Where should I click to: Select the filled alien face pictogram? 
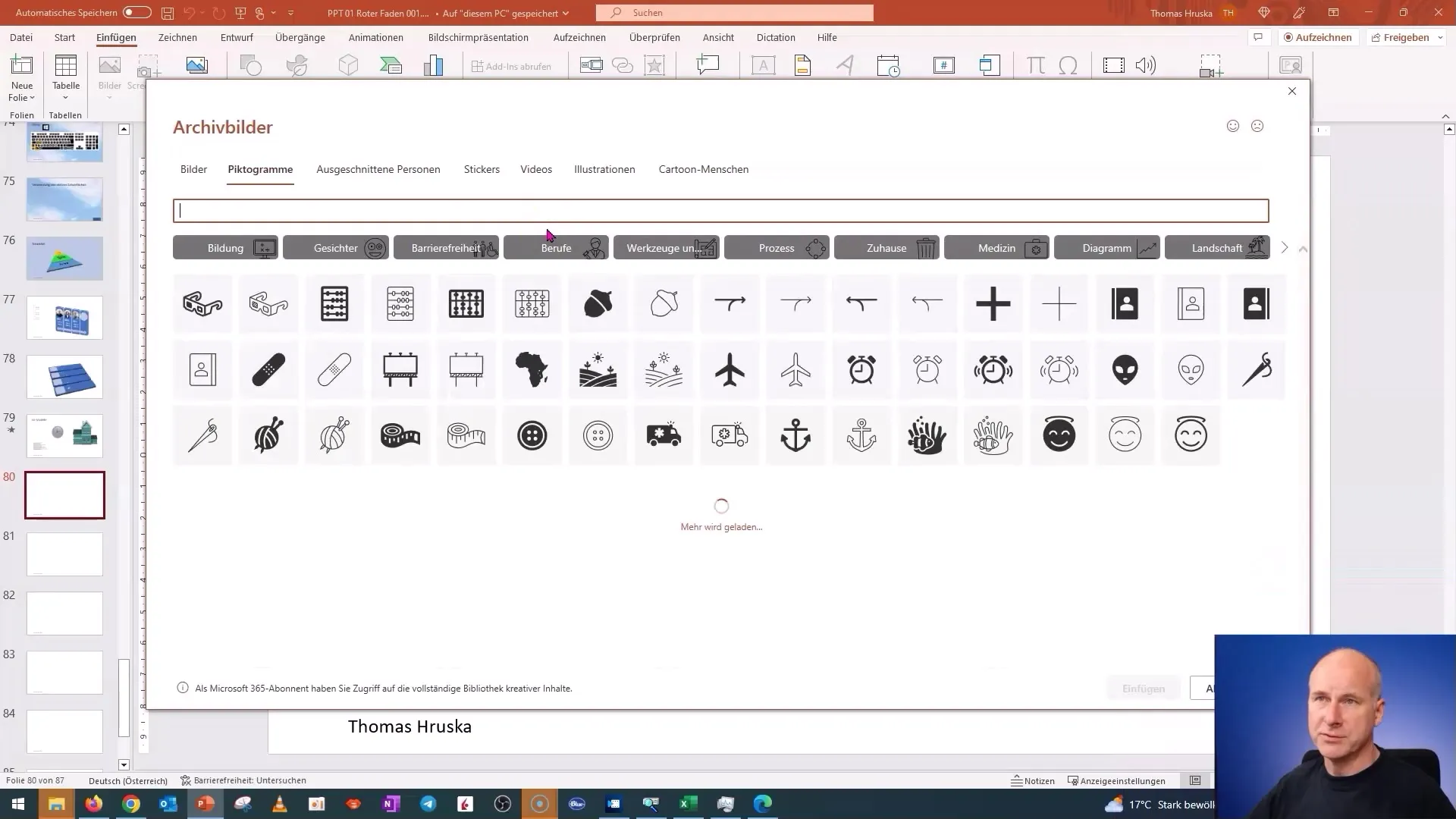[x=1125, y=369]
